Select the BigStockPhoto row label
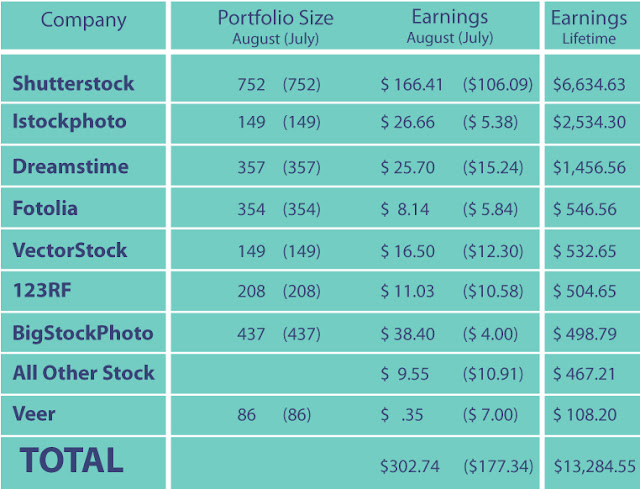Viewport: 640px width, 489px height. (x=83, y=333)
